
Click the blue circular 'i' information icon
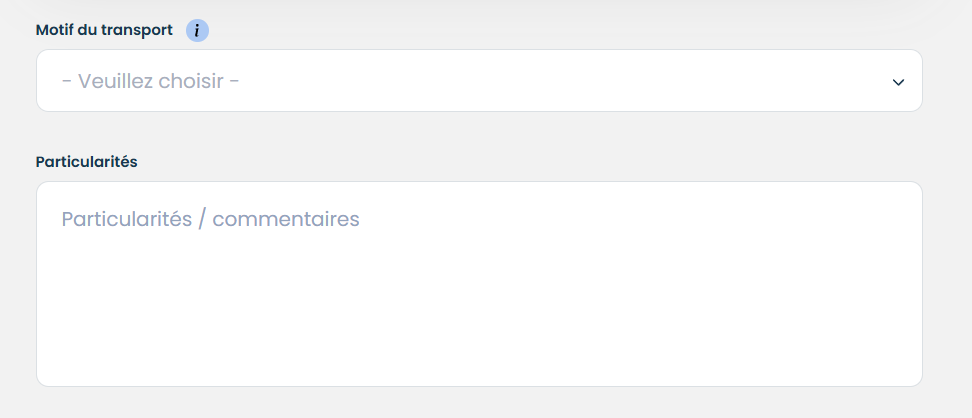197,30
